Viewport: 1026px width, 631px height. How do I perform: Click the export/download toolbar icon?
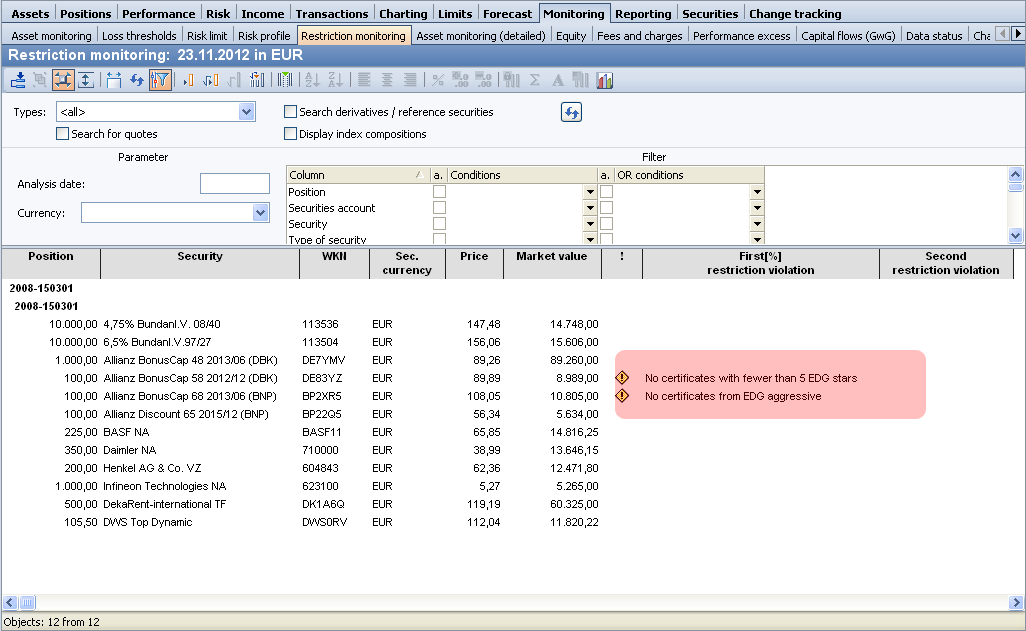(18, 80)
